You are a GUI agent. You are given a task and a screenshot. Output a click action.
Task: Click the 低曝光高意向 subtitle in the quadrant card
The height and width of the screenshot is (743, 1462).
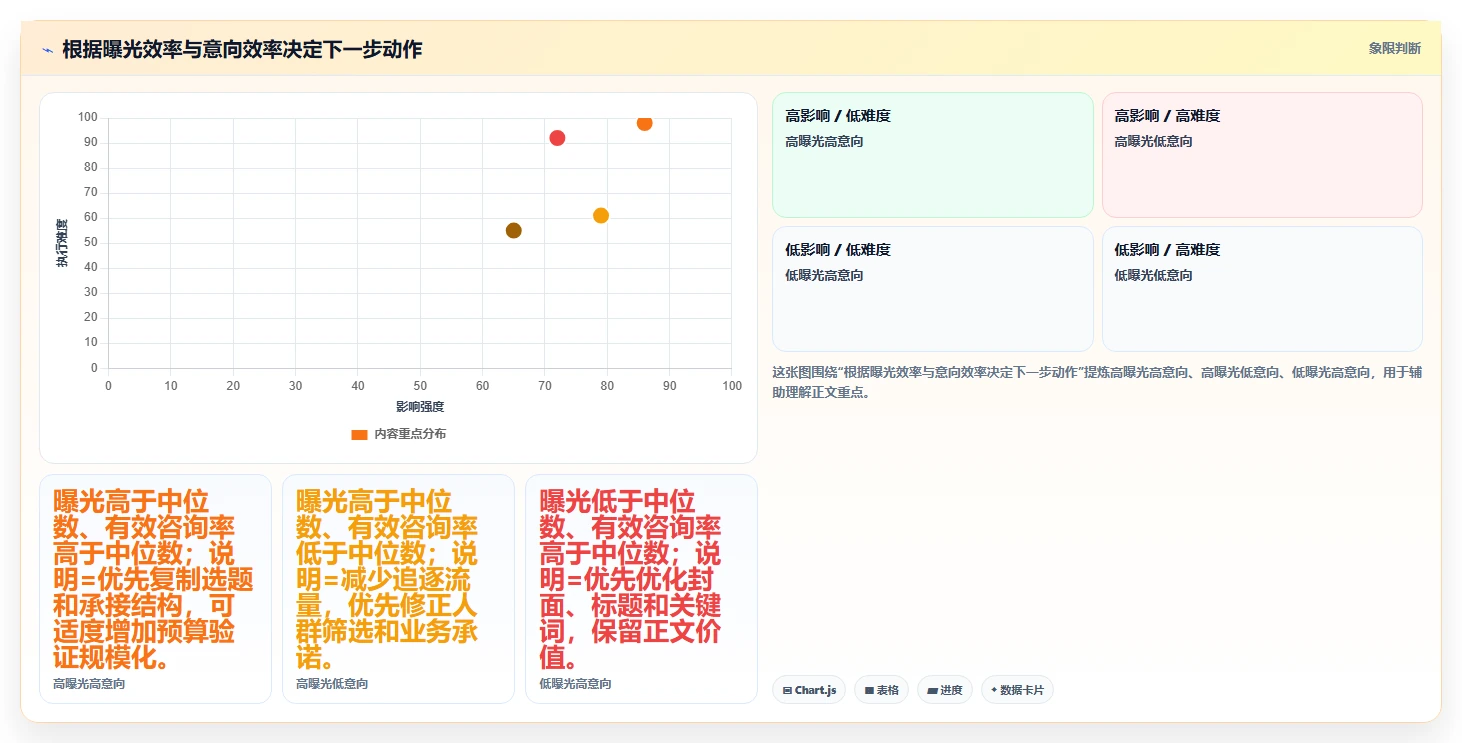[x=824, y=275]
